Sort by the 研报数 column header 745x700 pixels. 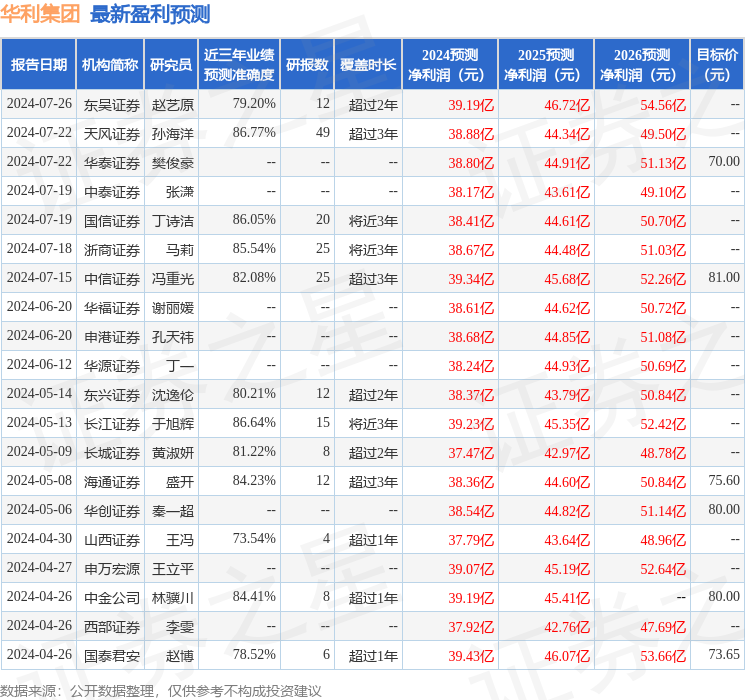306,65
